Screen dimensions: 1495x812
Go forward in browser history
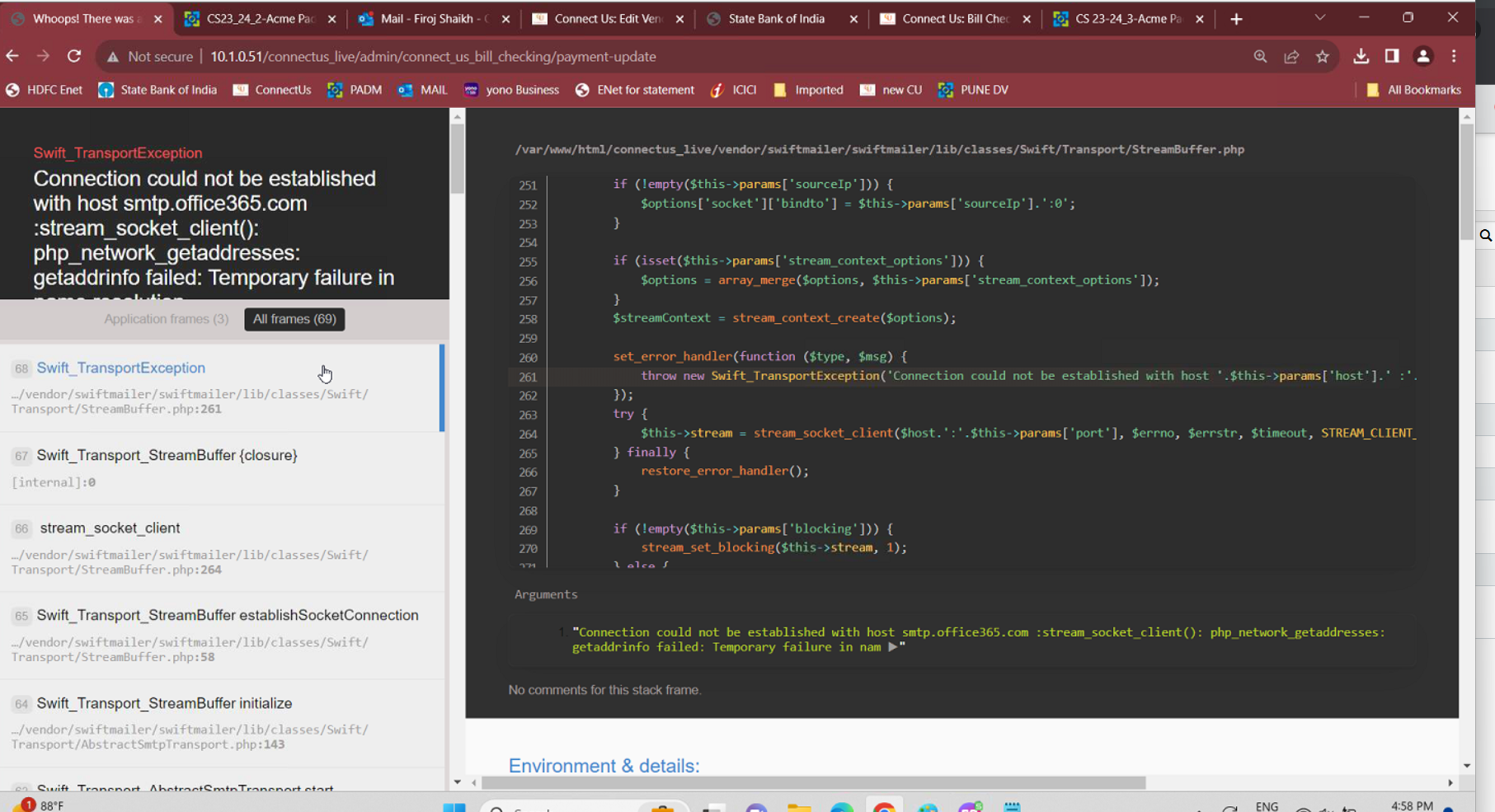[x=43, y=56]
